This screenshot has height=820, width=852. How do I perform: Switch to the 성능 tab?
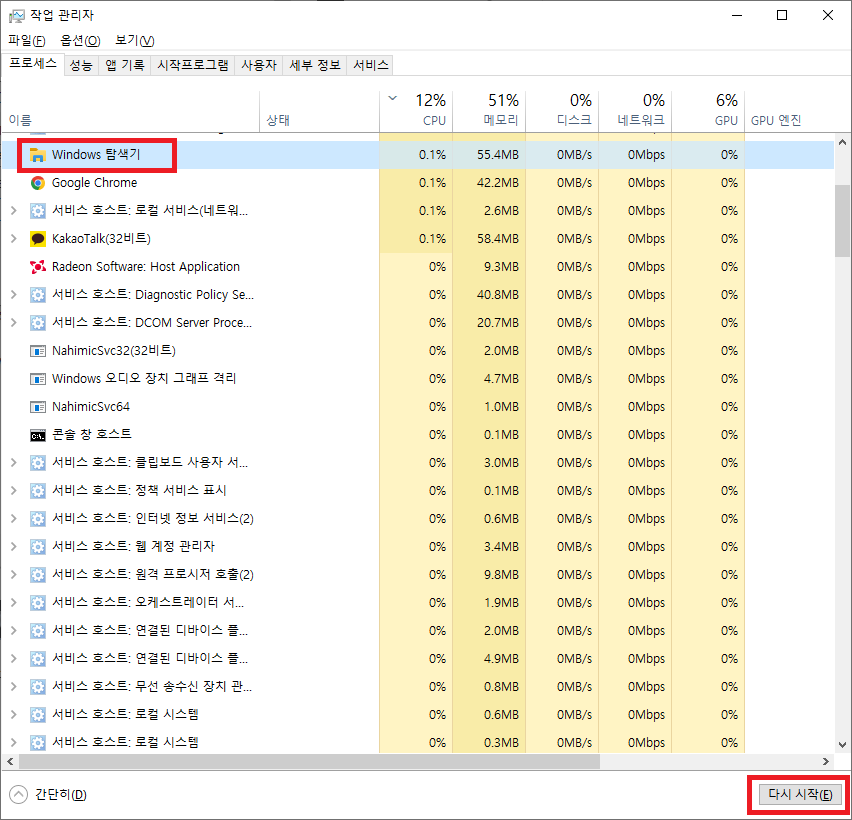click(81, 66)
